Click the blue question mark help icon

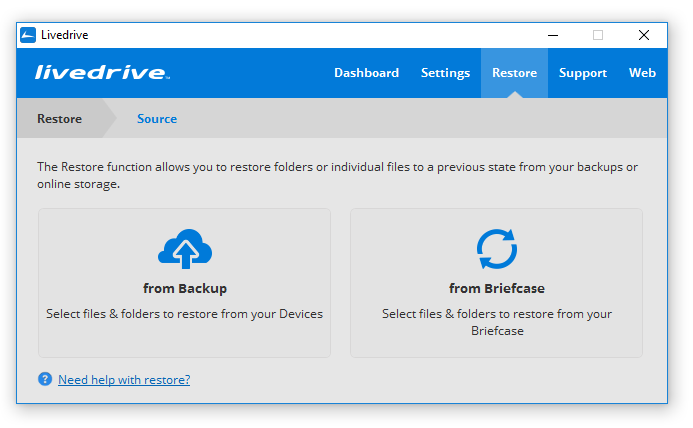(45, 379)
